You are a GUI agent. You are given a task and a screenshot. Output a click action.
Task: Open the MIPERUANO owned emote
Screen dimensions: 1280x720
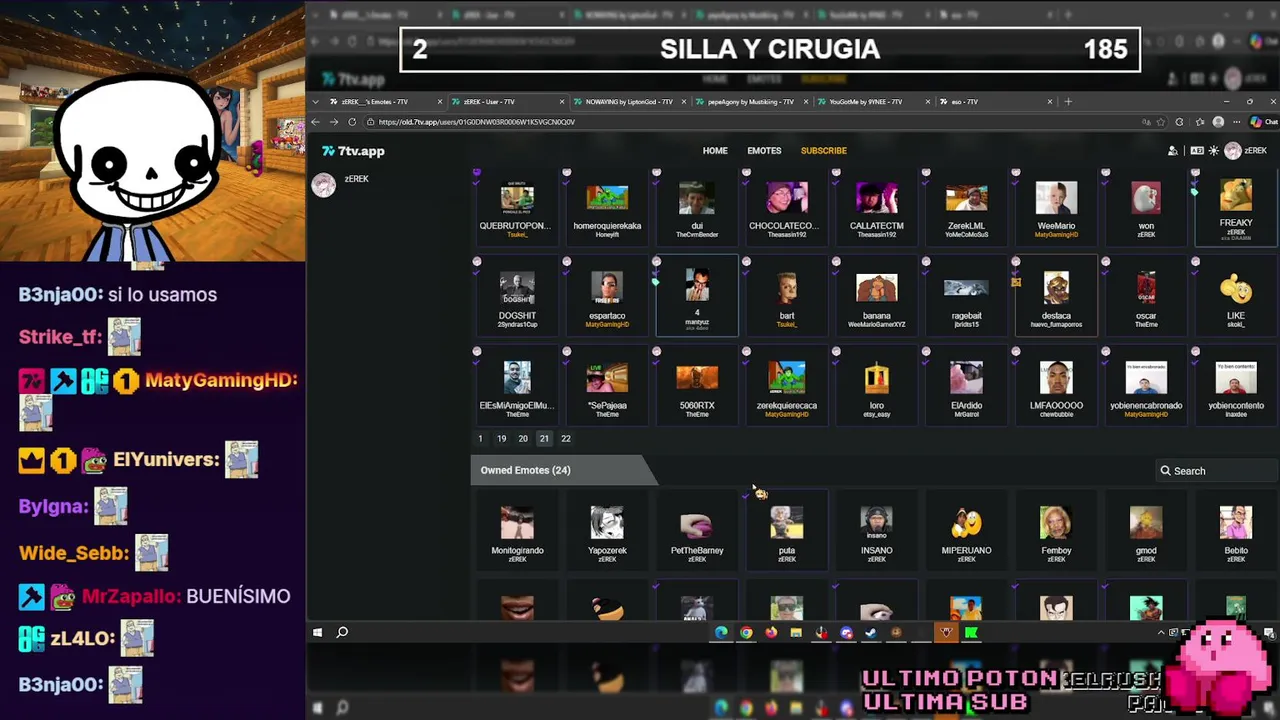967,530
